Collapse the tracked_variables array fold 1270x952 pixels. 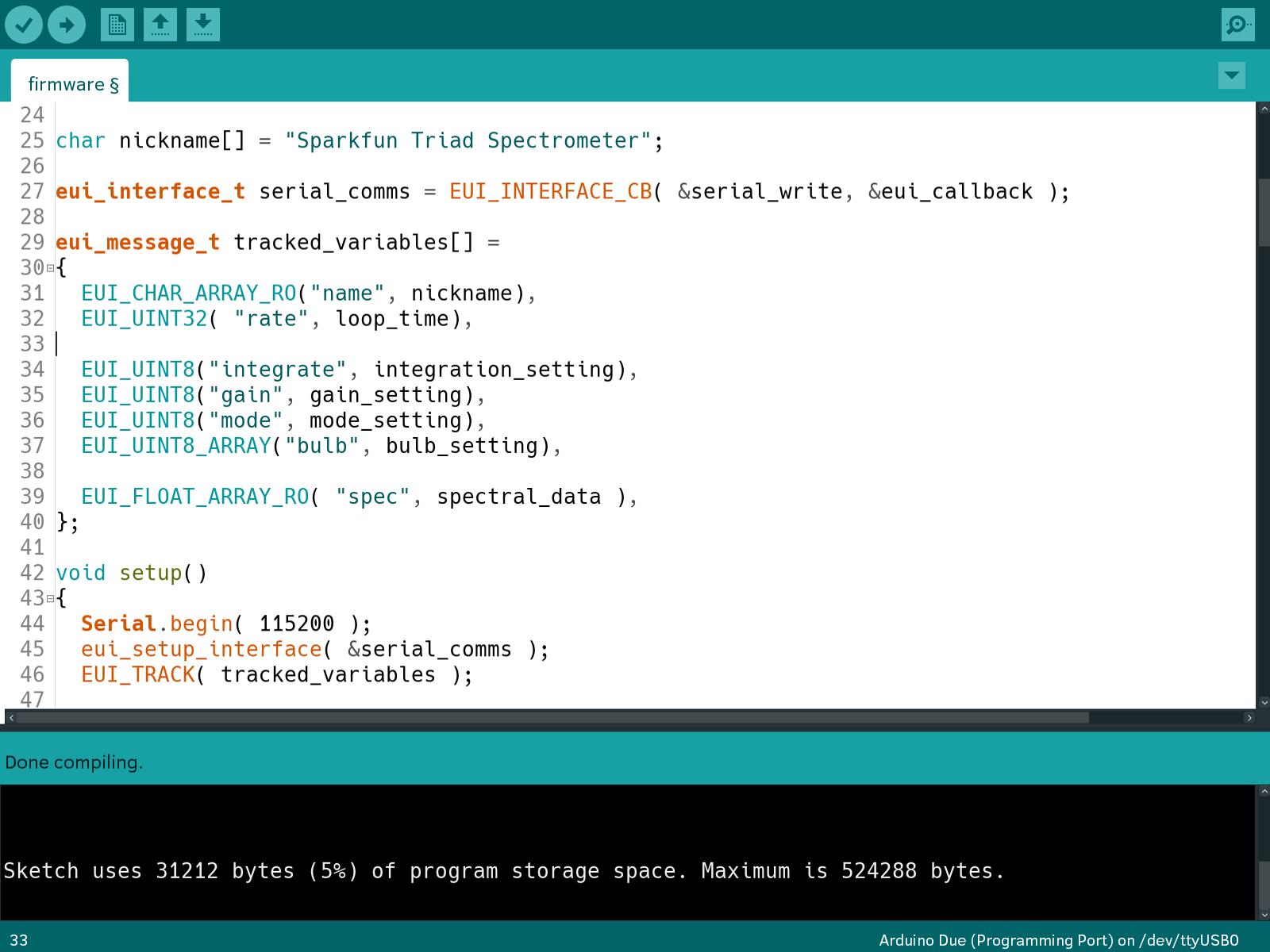point(49,268)
